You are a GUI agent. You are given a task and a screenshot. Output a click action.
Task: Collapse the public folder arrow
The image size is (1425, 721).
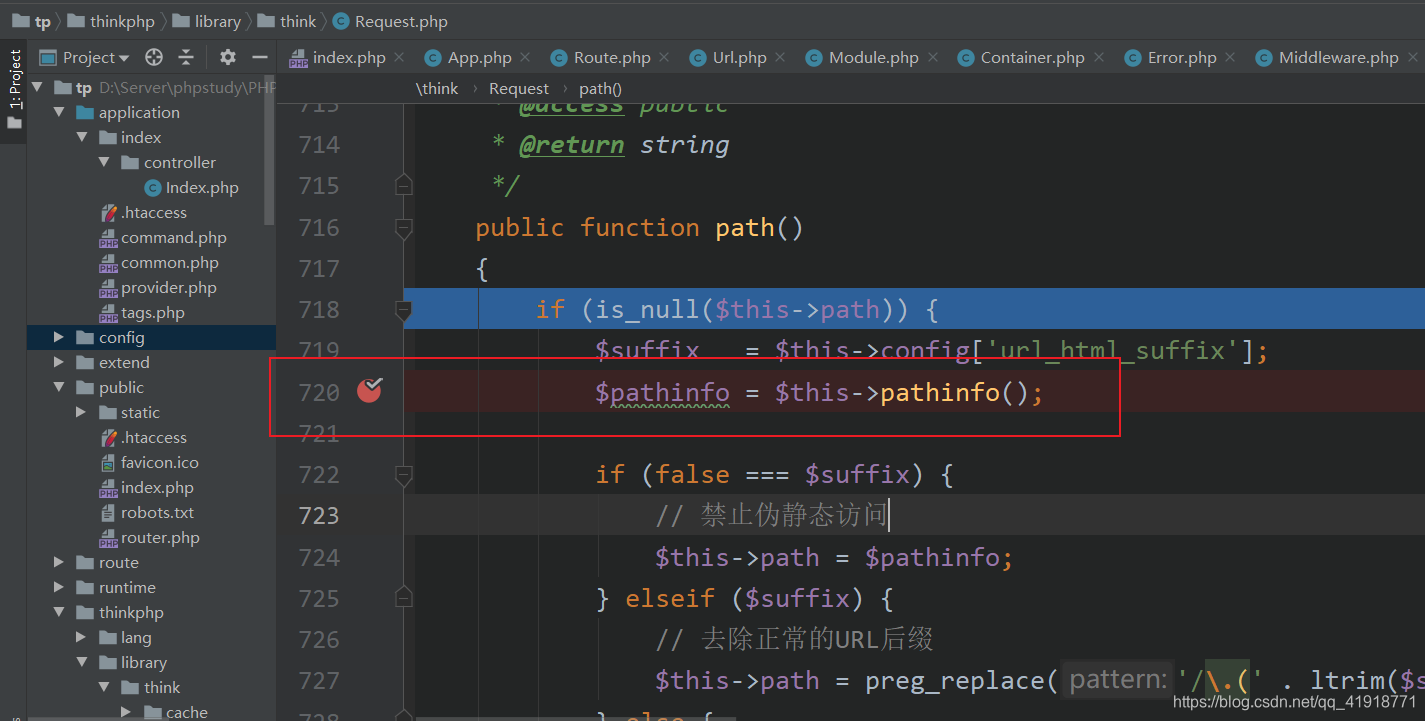(x=59, y=387)
